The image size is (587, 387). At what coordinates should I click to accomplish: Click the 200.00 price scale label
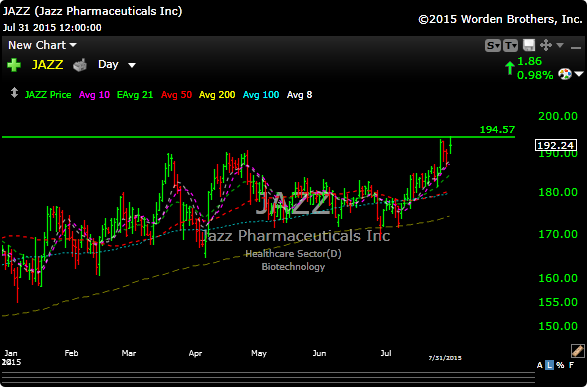pos(558,116)
